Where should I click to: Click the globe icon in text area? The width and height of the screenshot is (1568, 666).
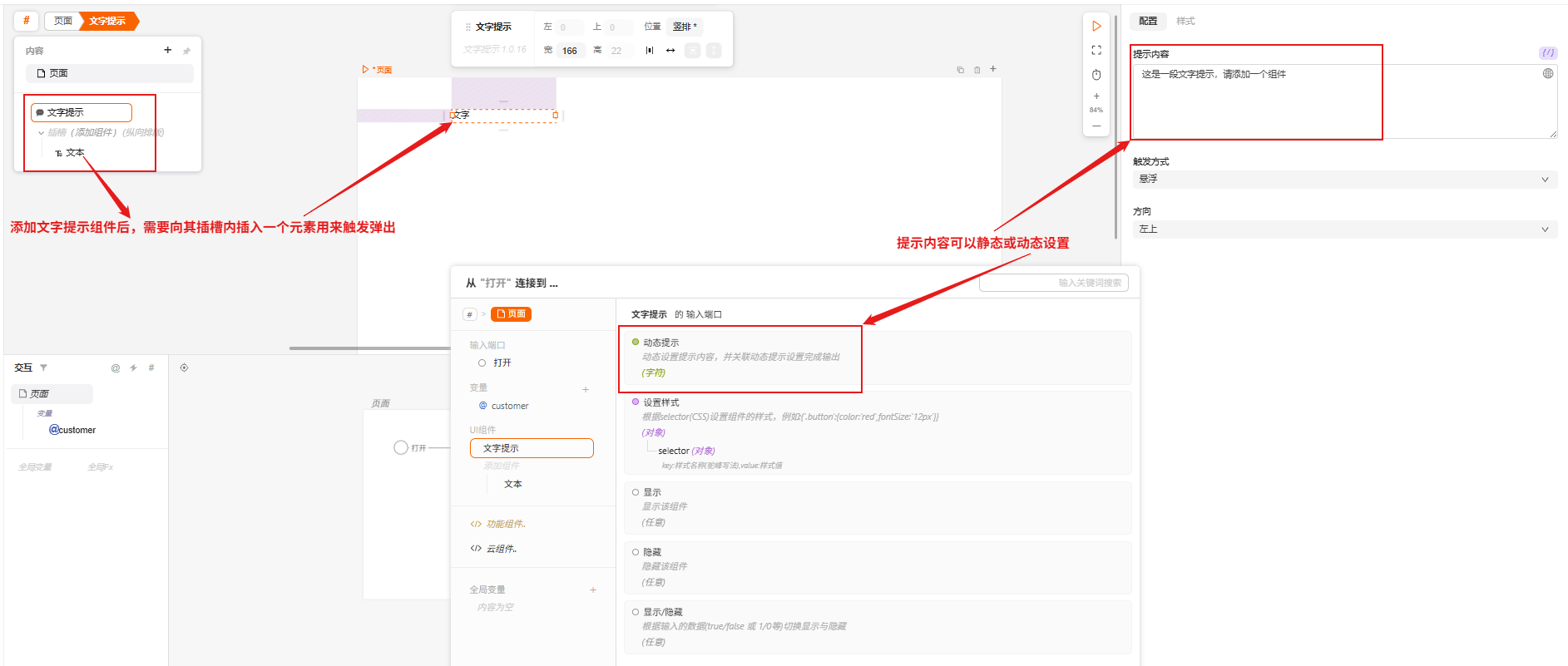[1548, 73]
